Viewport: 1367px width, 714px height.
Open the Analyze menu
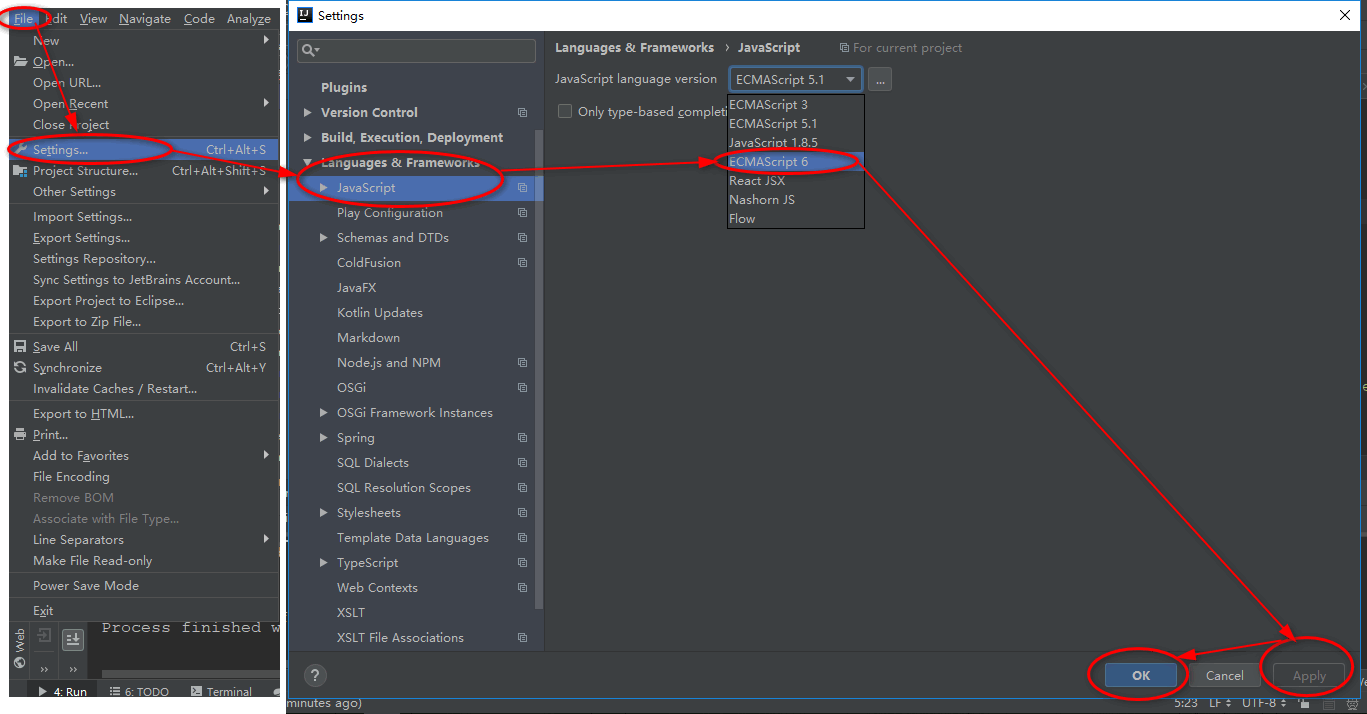pos(249,18)
